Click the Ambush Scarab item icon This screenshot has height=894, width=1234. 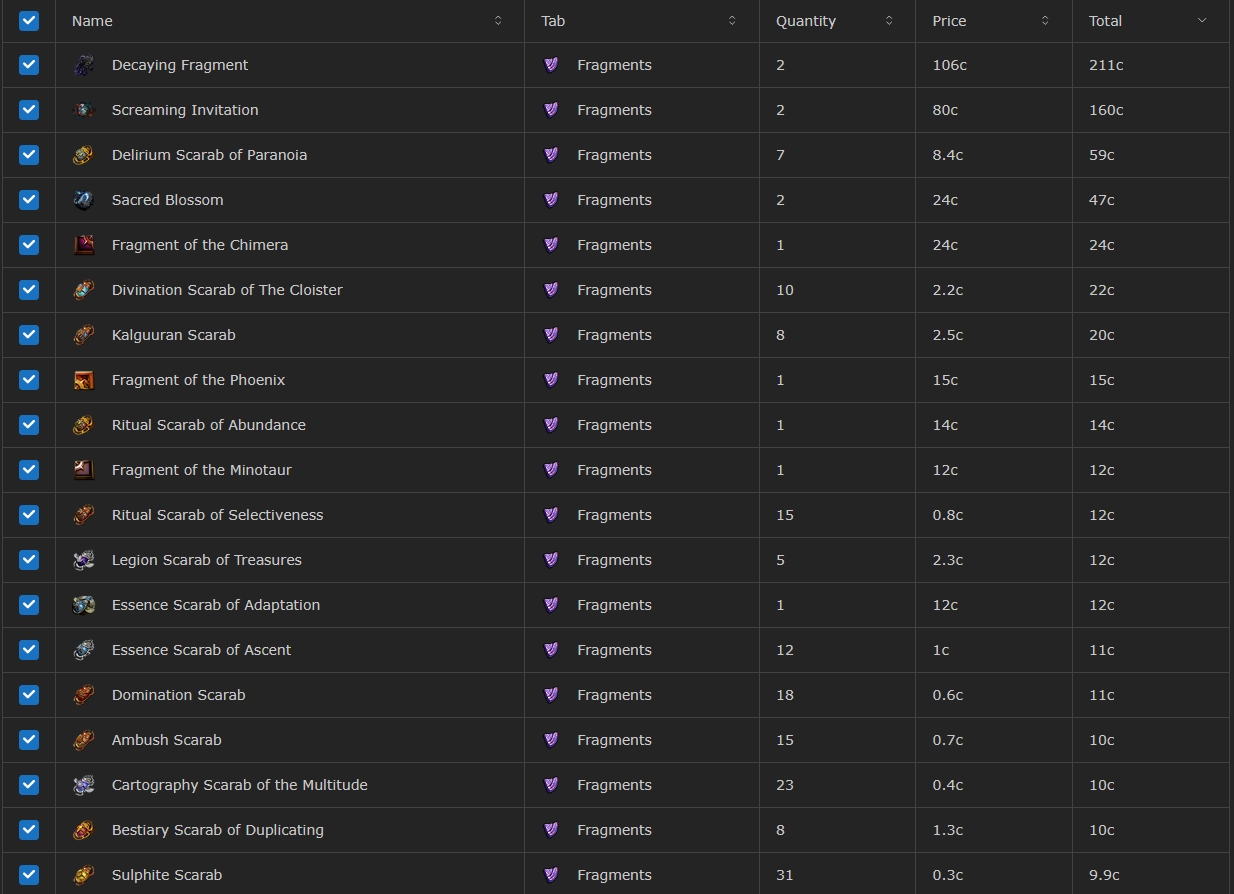[x=84, y=740]
